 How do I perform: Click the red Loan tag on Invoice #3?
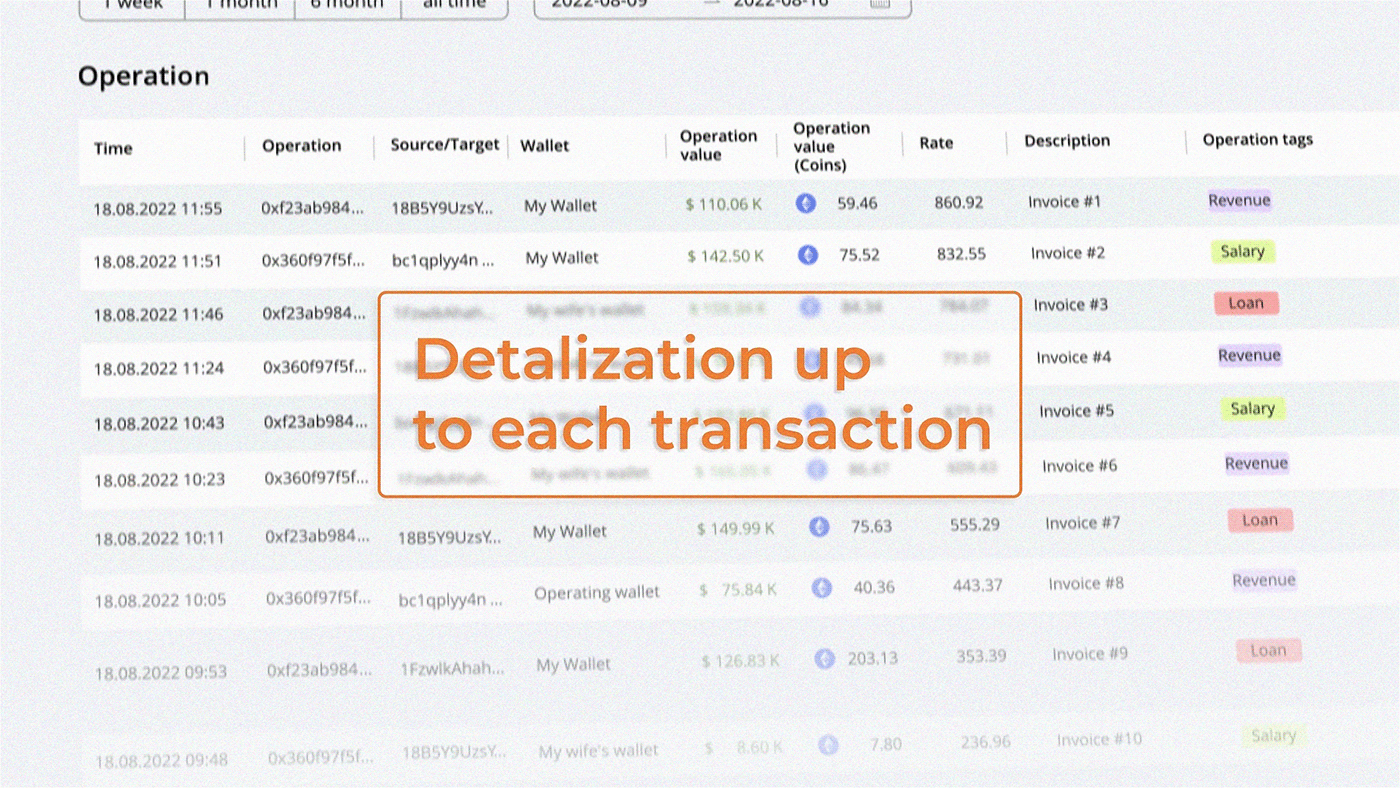click(1246, 303)
